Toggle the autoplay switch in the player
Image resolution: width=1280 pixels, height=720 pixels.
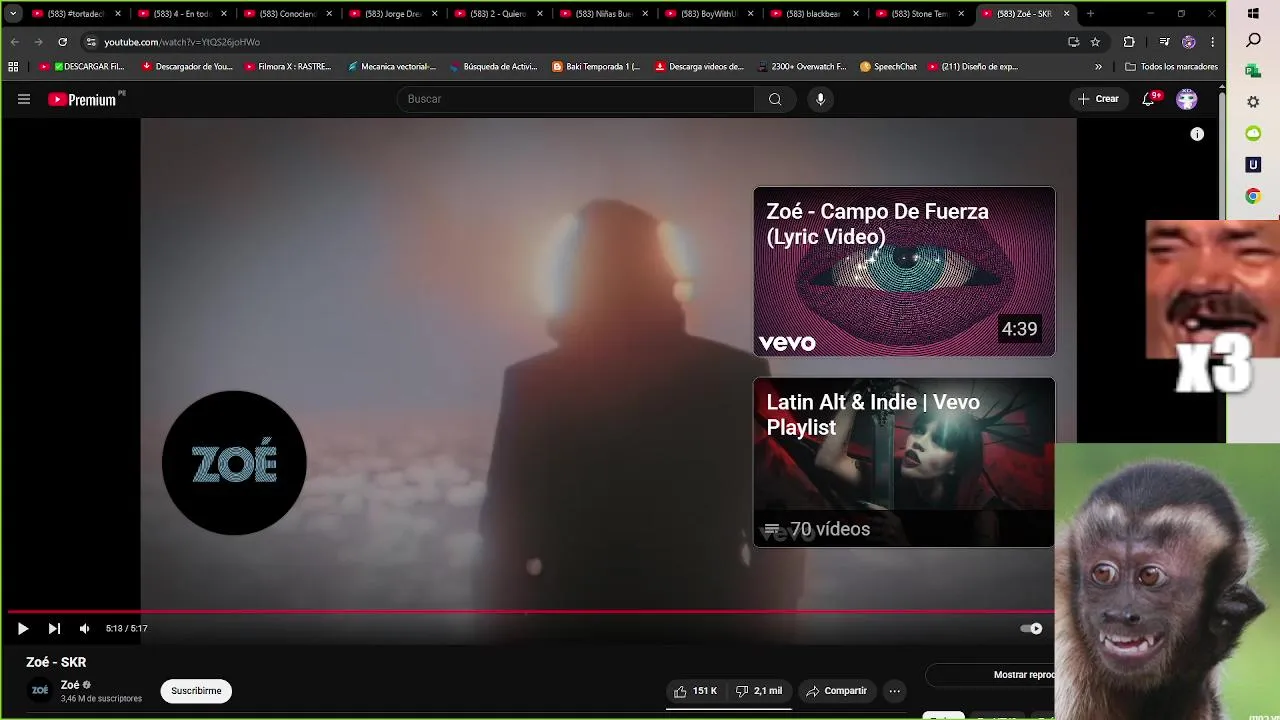[x=1031, y=629]
